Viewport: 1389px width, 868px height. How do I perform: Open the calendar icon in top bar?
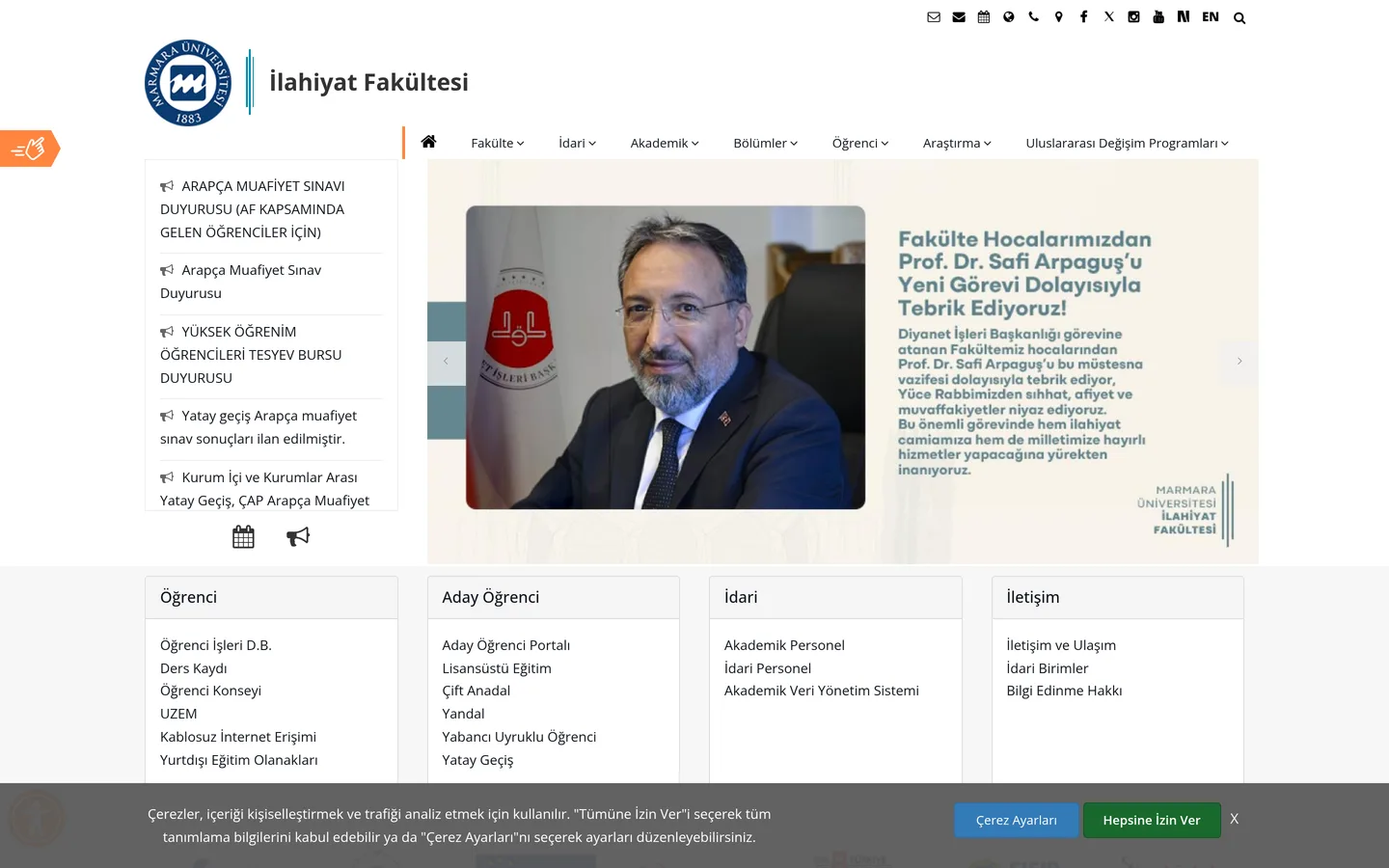(984, 17)
